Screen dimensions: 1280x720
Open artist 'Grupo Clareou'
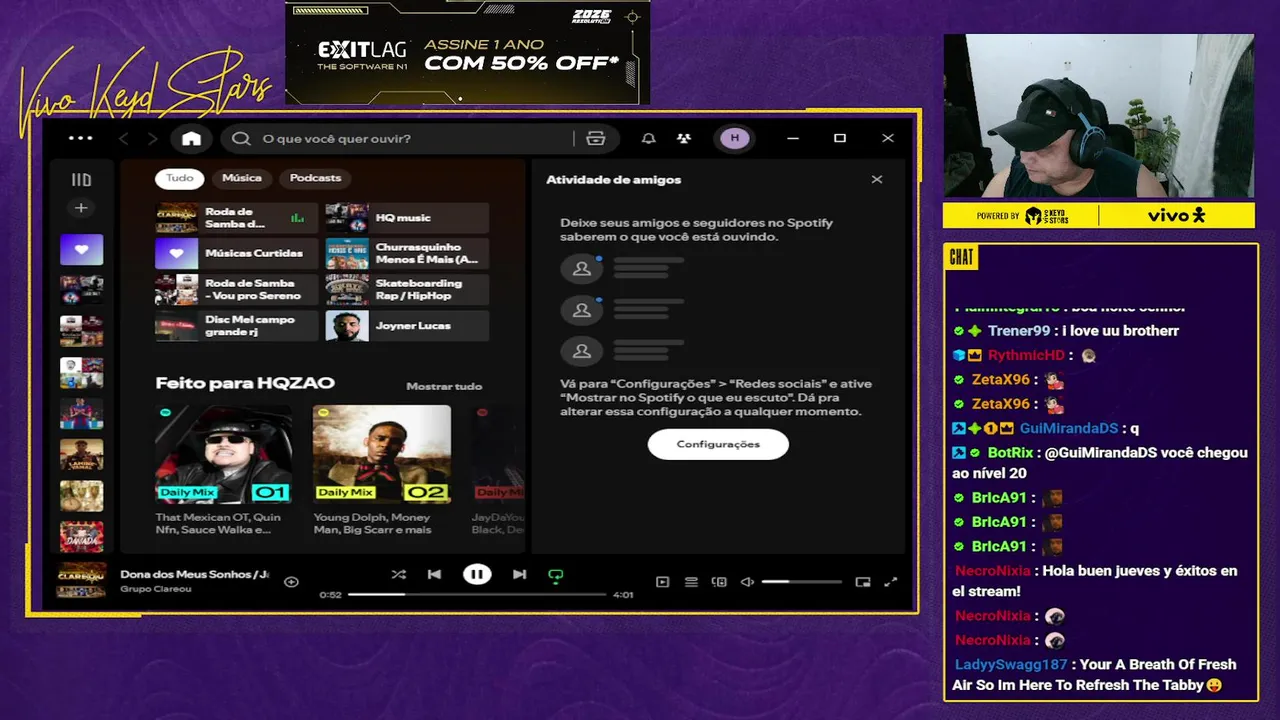pos(156,589)
